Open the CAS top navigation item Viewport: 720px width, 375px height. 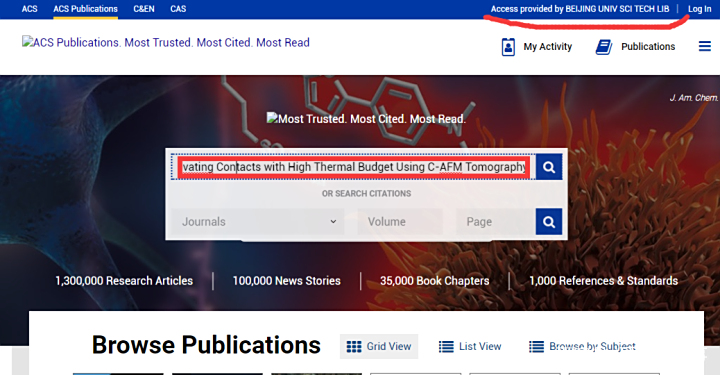[x=178, y=9]
